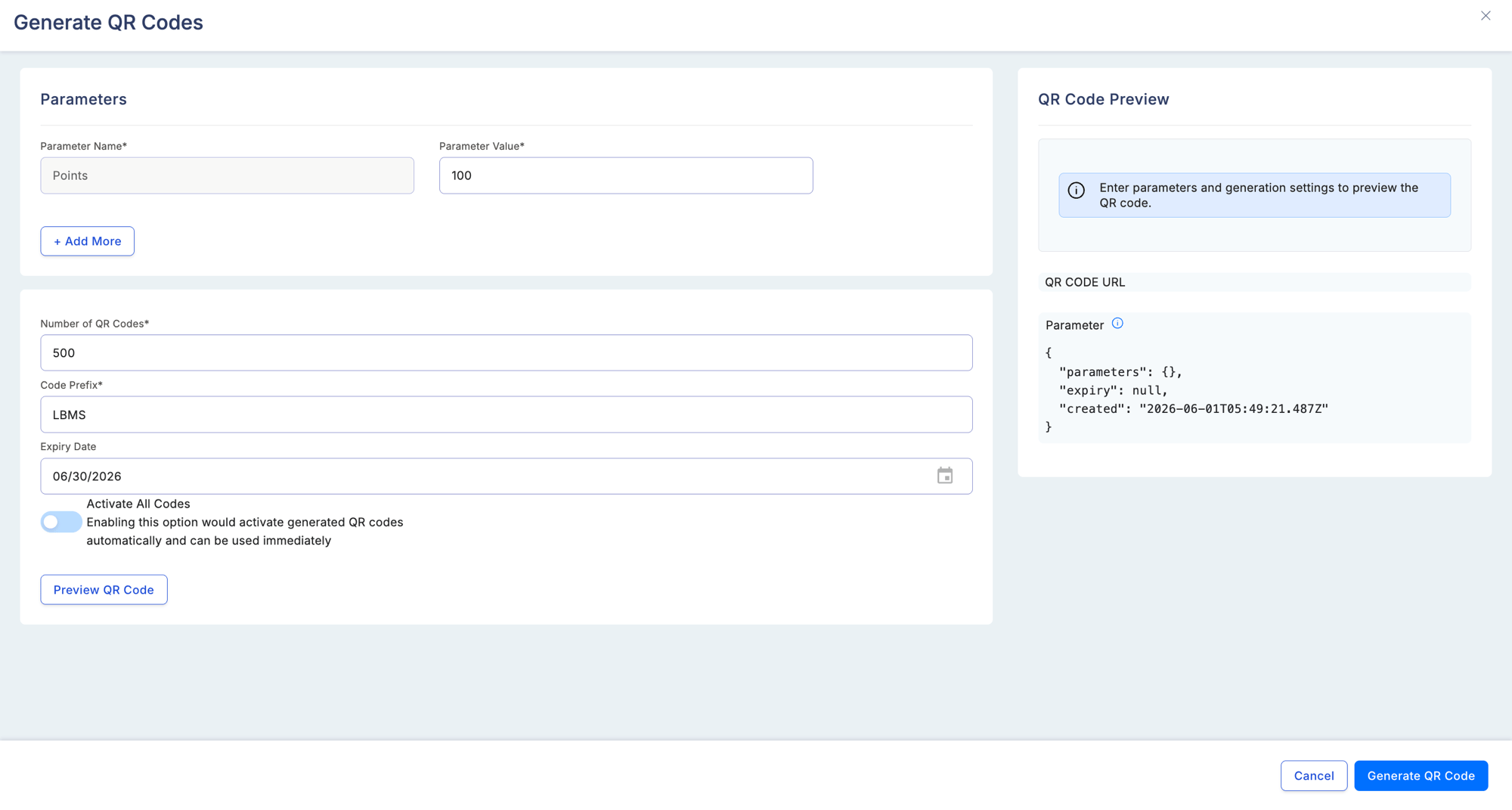The width and height of the screenshot is (1512, 810).
Task: Enable the Activate All Codes toggle
Action: coord(61,522)
